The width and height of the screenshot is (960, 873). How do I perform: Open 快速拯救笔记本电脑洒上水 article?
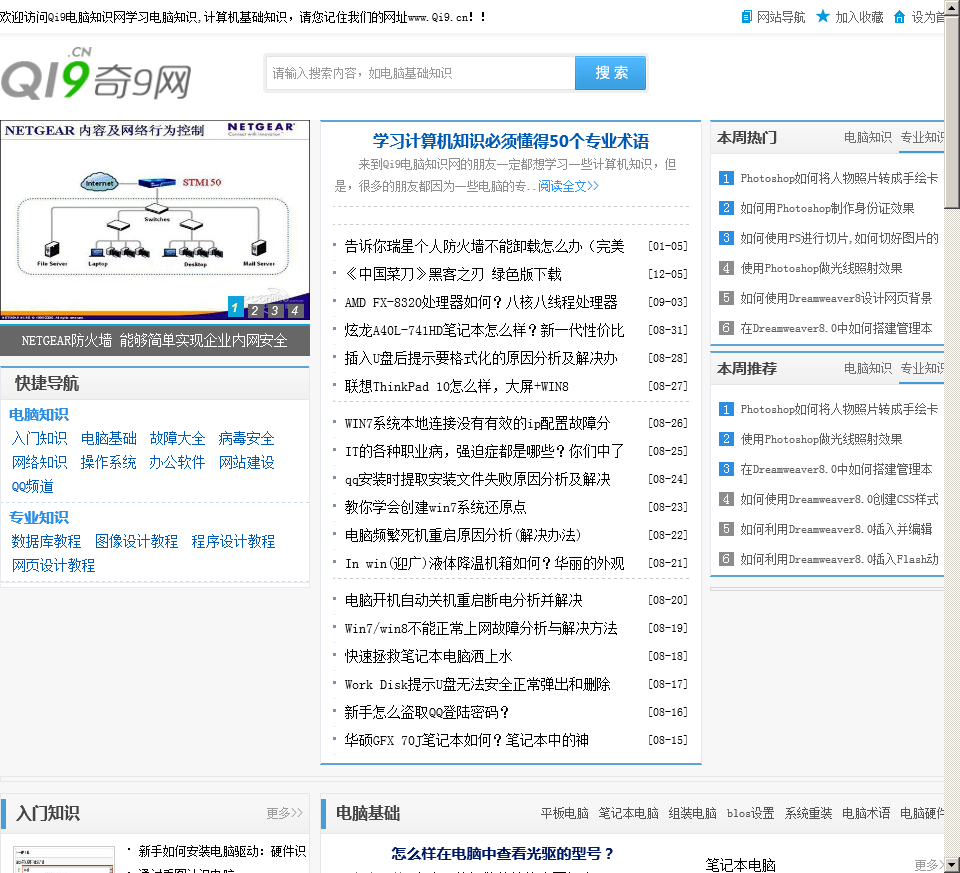click(428, 656)
